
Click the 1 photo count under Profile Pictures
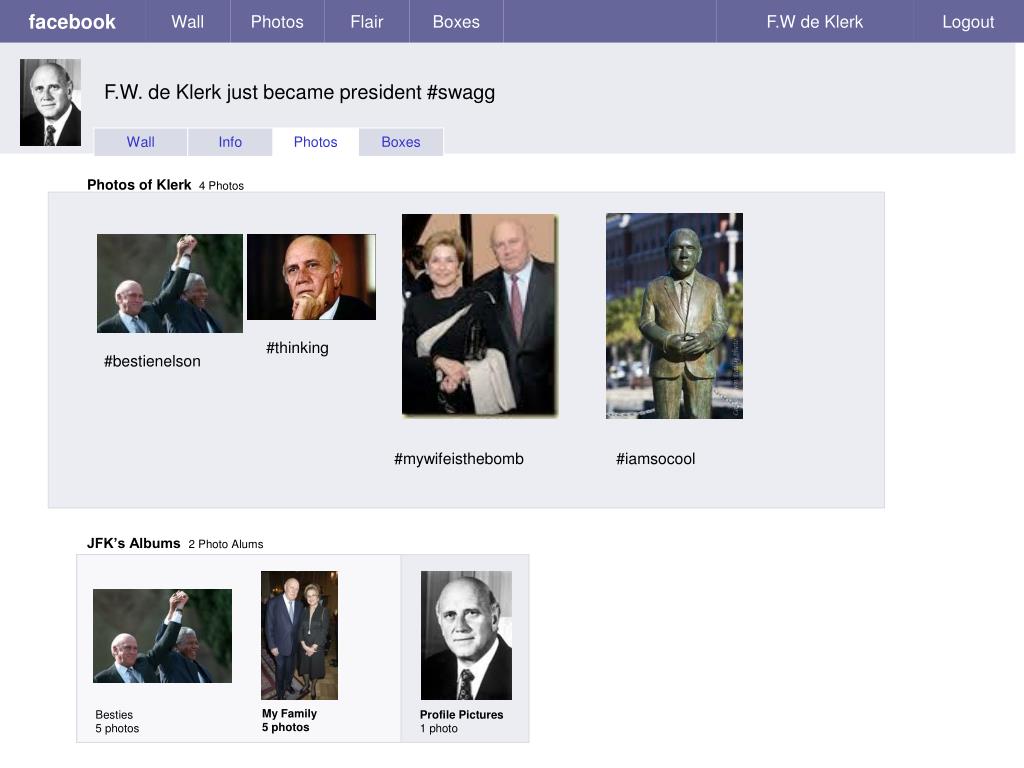[439, 728]
